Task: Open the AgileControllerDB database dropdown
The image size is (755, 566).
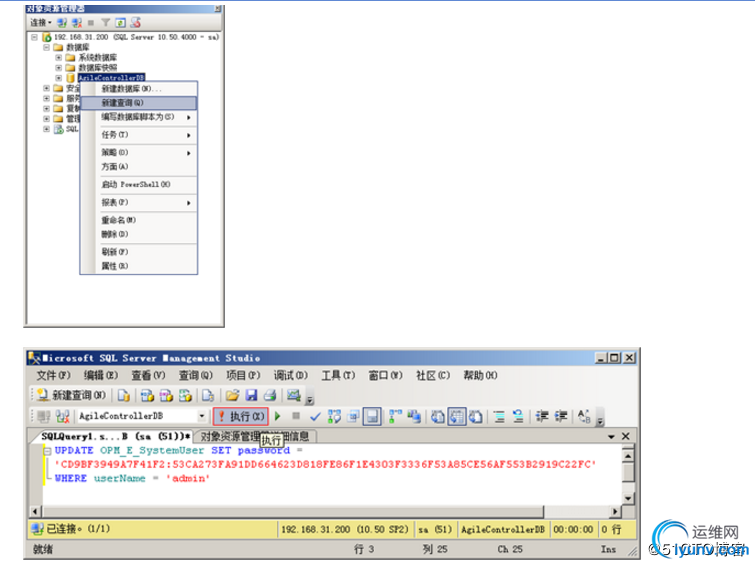Action: tap(202, 416)
